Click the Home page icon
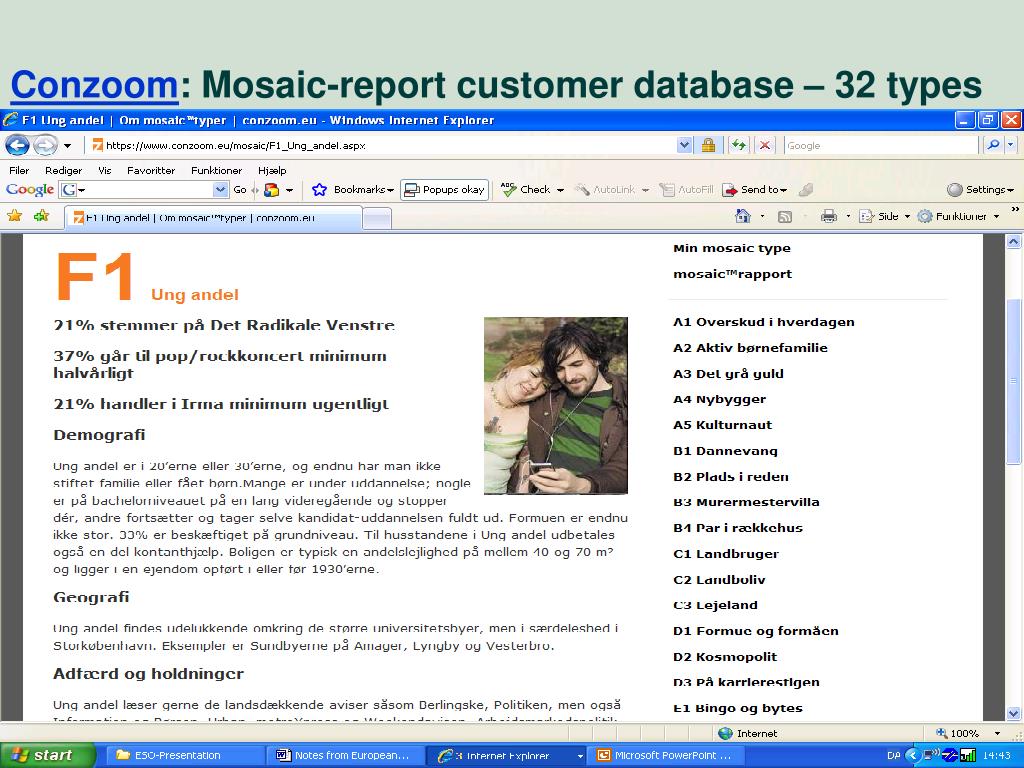 [743, 216]
